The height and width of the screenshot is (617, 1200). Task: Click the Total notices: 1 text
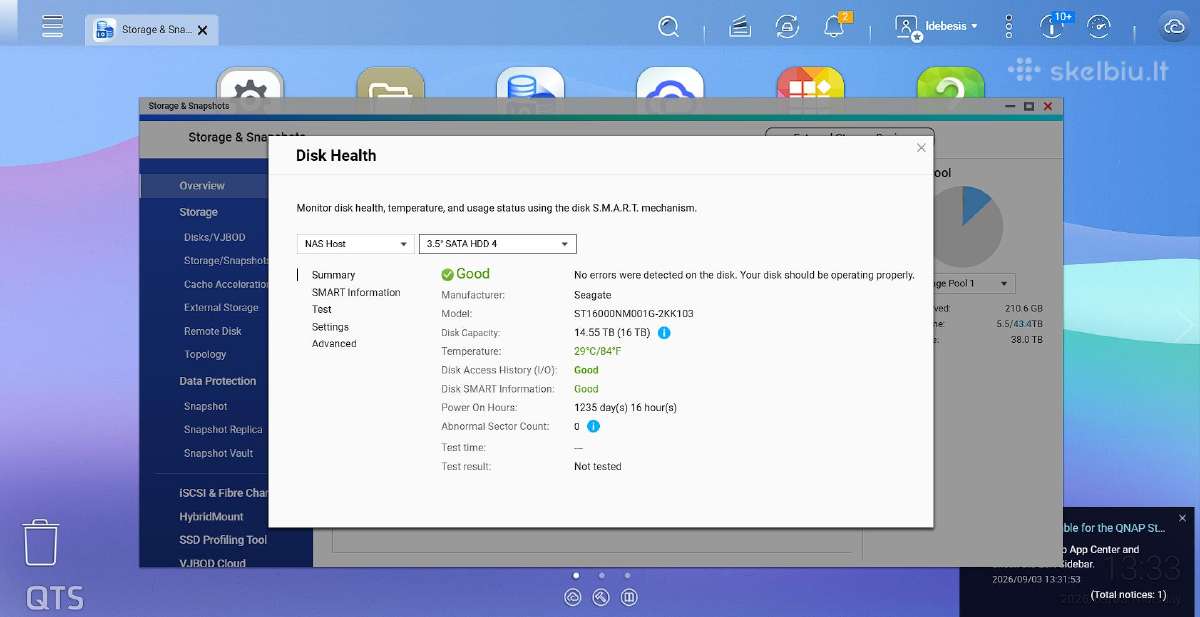pos(1128,594)
